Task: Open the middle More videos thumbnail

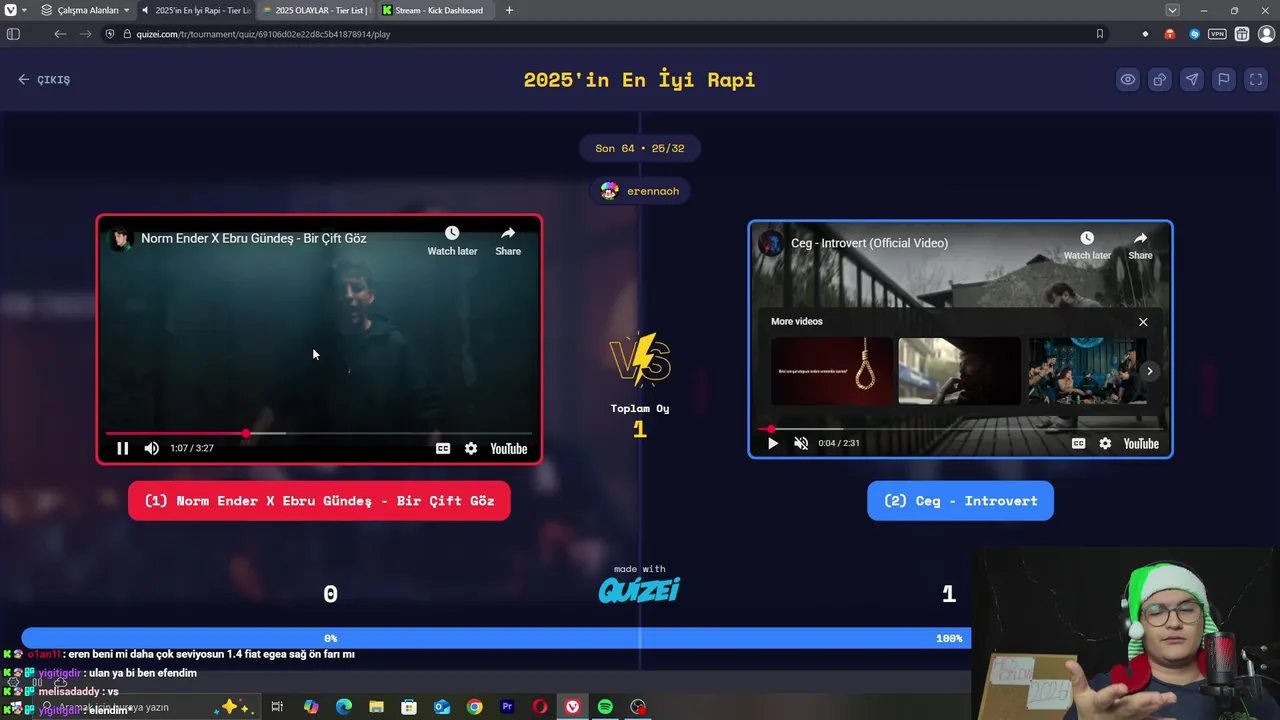Action: (x=959, y=371)
